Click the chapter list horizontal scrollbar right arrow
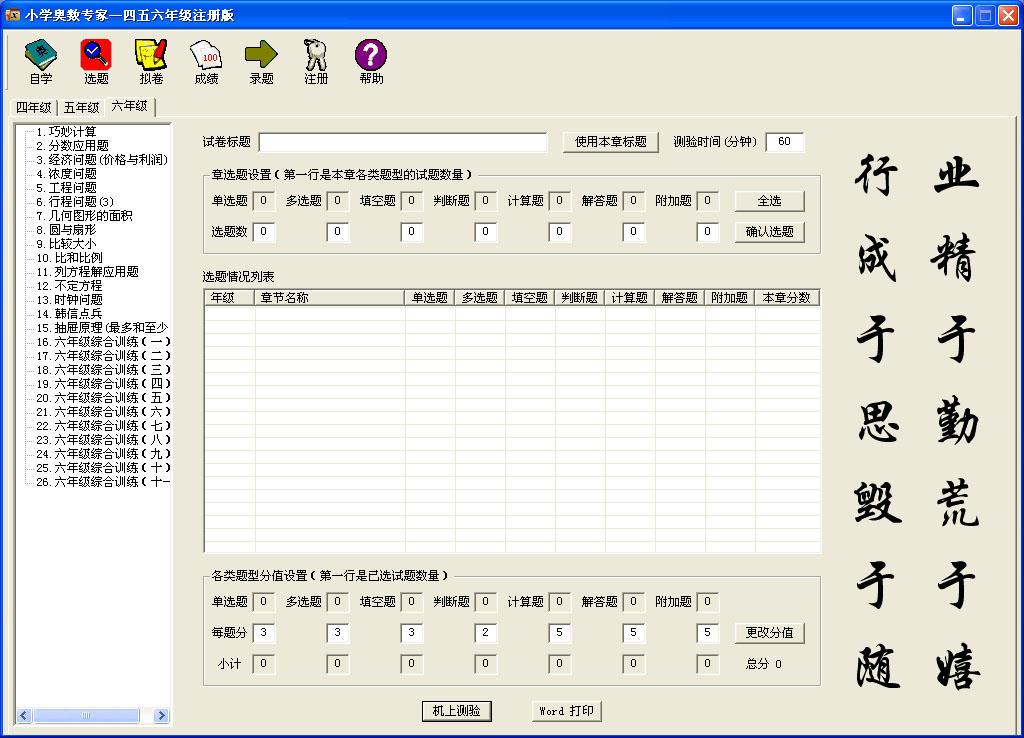Viewport: 1024px width, 738px height. [x=164, y=715]
